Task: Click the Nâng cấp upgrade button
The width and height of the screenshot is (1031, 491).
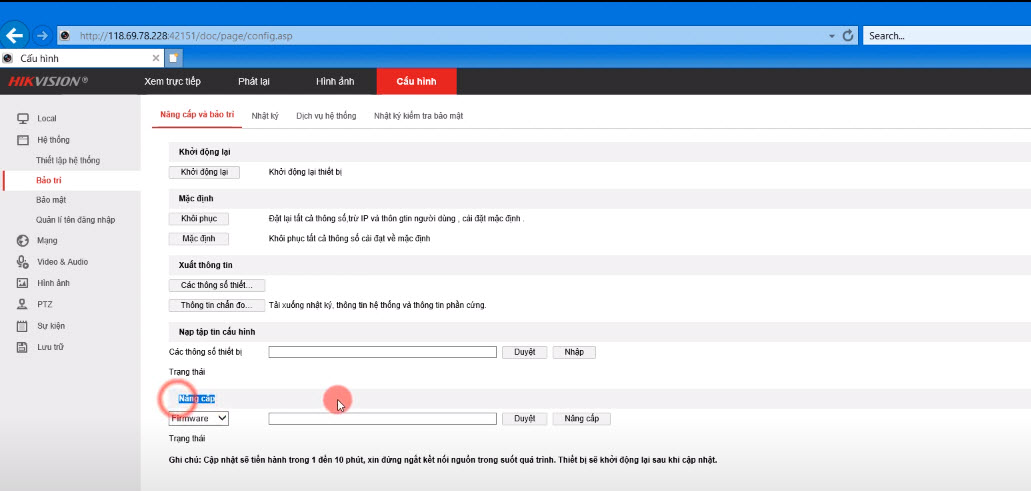Action: pyautogui.click(x=580, y=419)
